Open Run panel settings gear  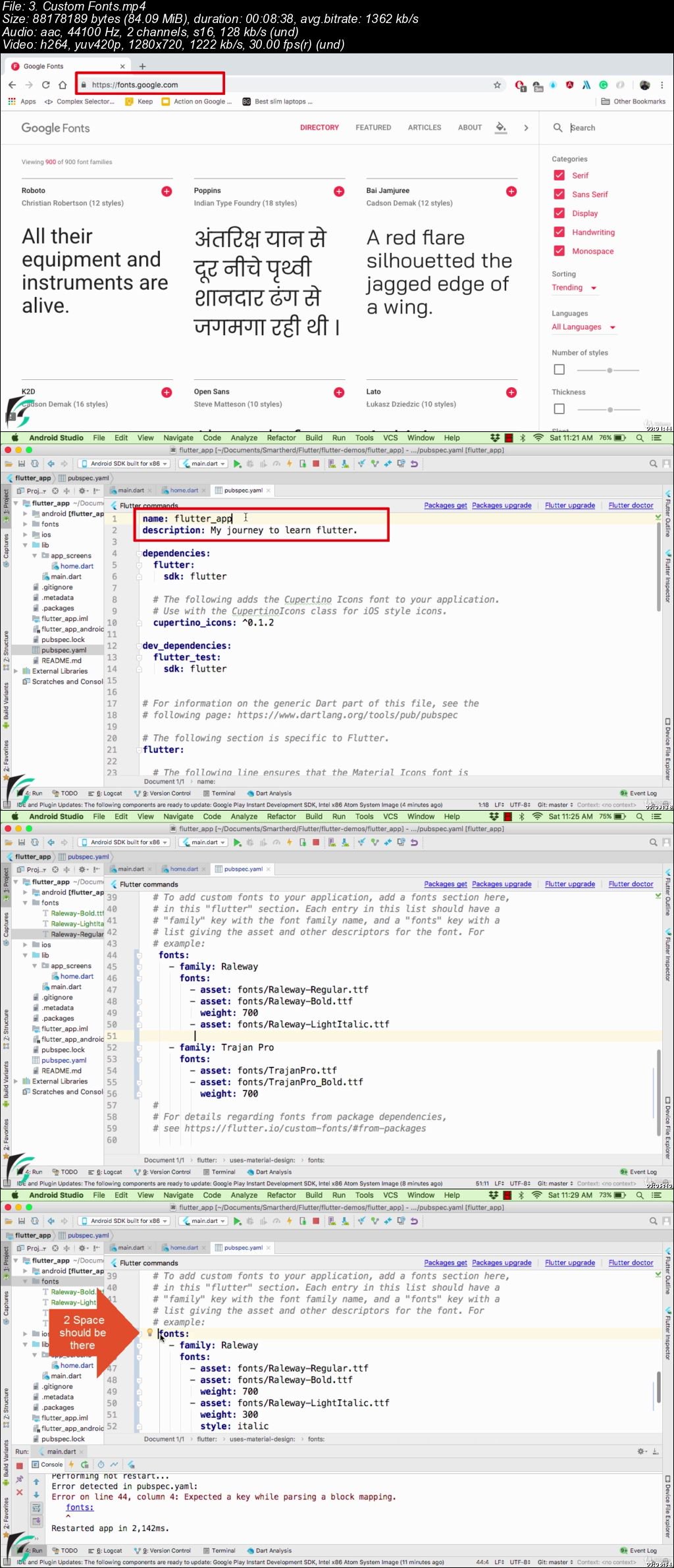[x=641, y=1451]
